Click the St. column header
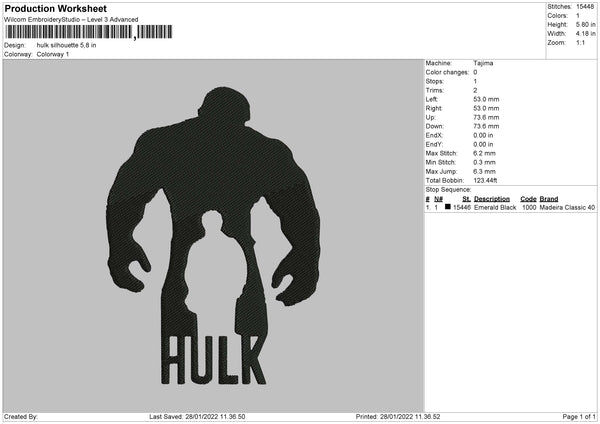This screenshot has width=600, height=424. (x=466, y=199)
